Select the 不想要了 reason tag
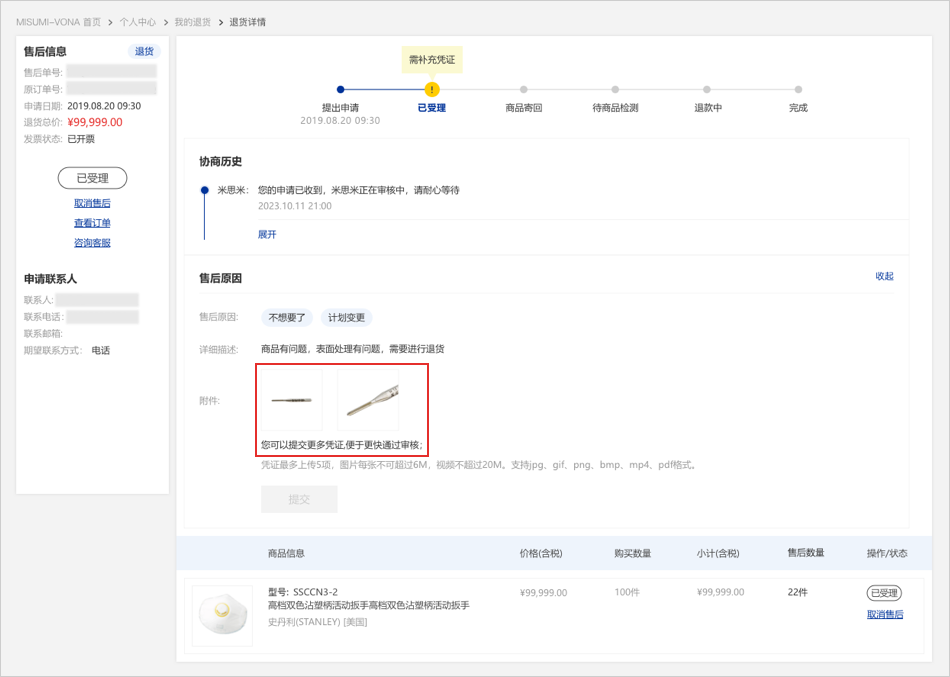 pyautogui.click(x=287, y=318)
